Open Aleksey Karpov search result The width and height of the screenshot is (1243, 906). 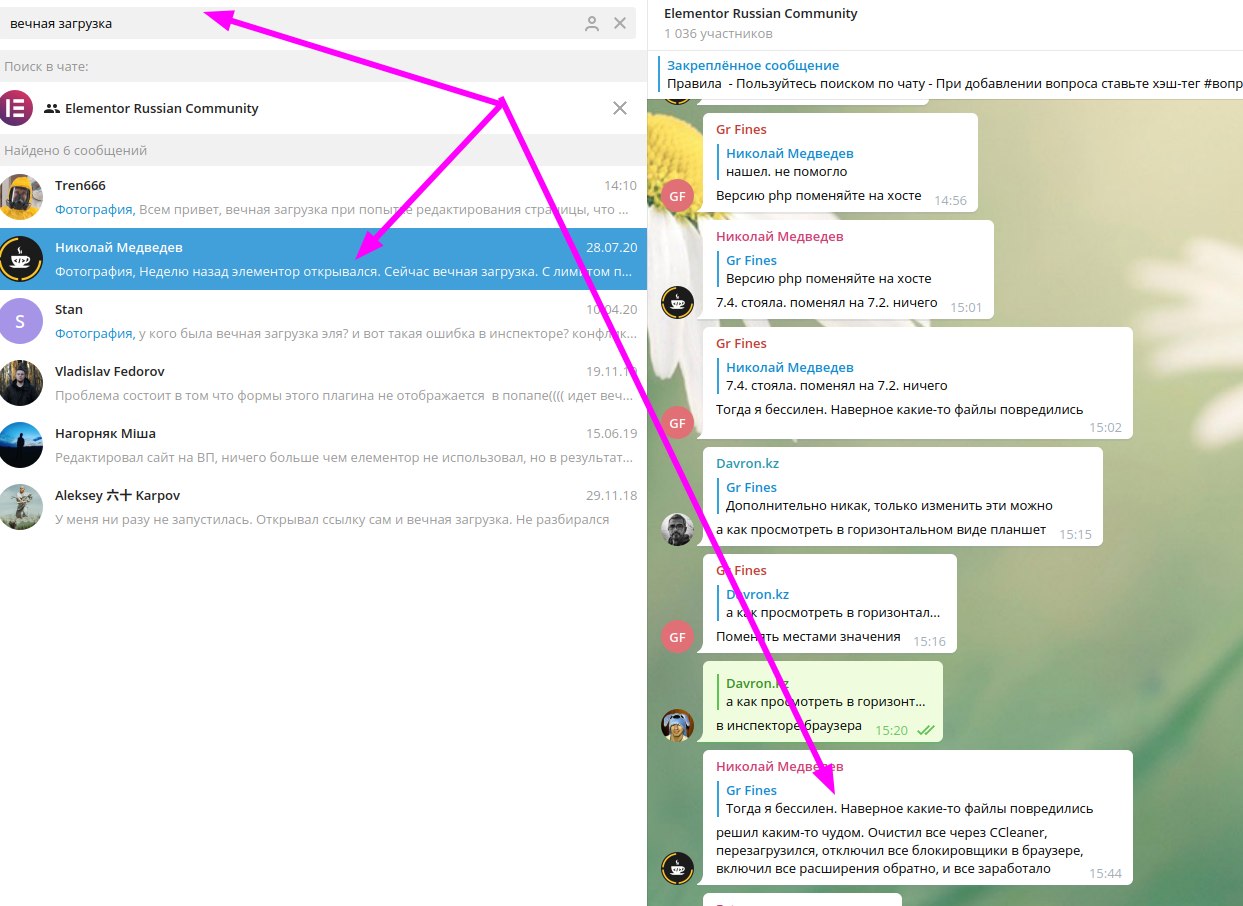point(323,507)
